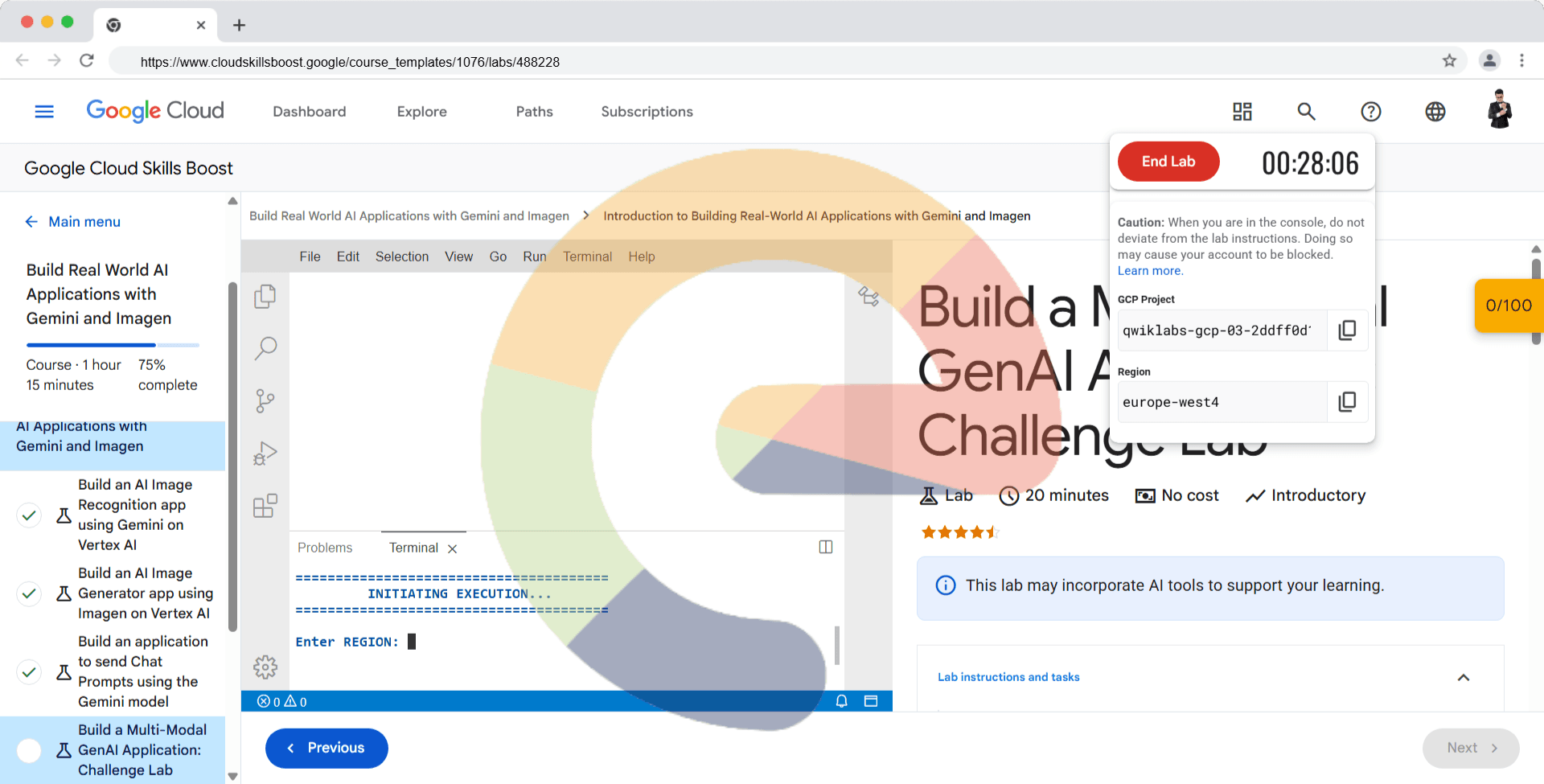Click the Learn more link
This screenshot has height=784, width=1544.
pyautogui.click(x=1150, y=271)
